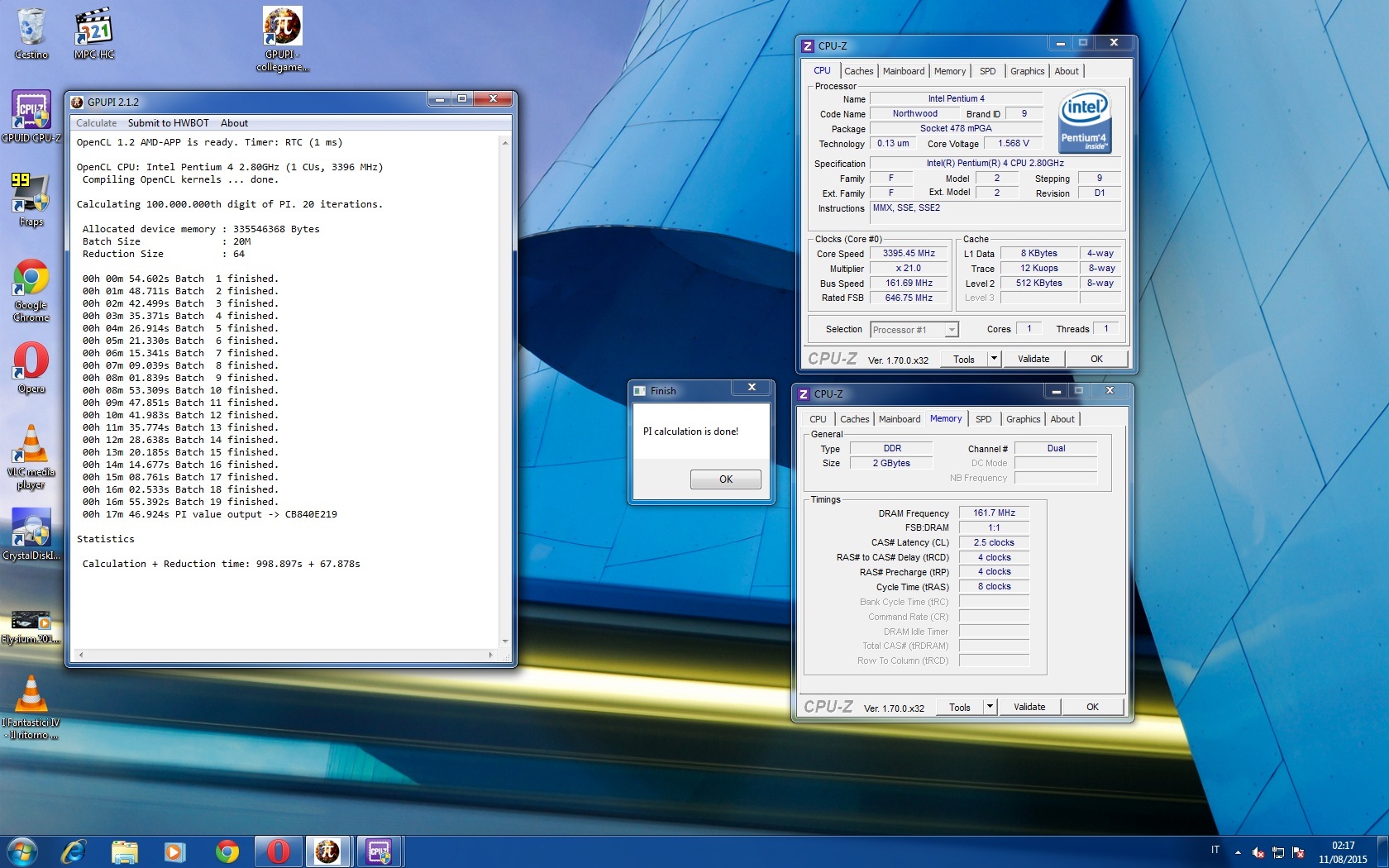
Task: Open Mainboard tab in bottom CPU-Z
Action: click(900, 419)
